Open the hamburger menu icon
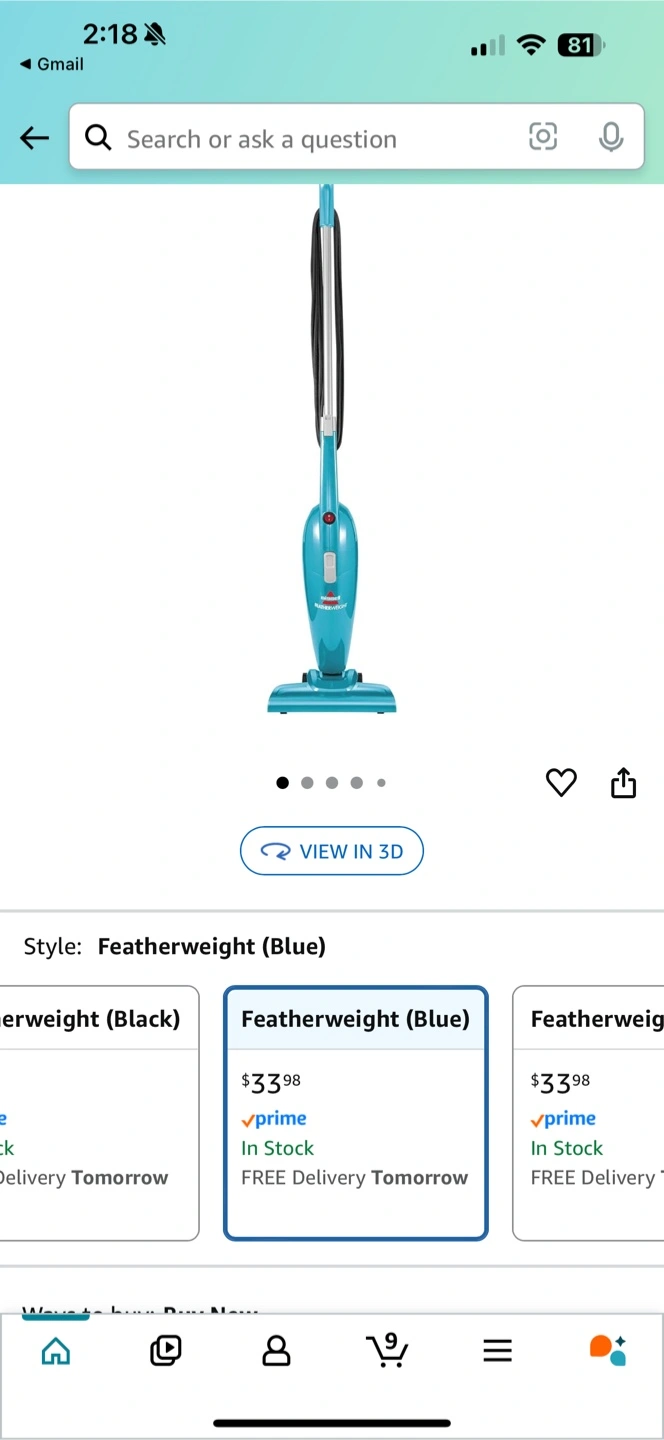Screen dimensions: 664x1440 pyautogui.click(x=497, y=1351)
